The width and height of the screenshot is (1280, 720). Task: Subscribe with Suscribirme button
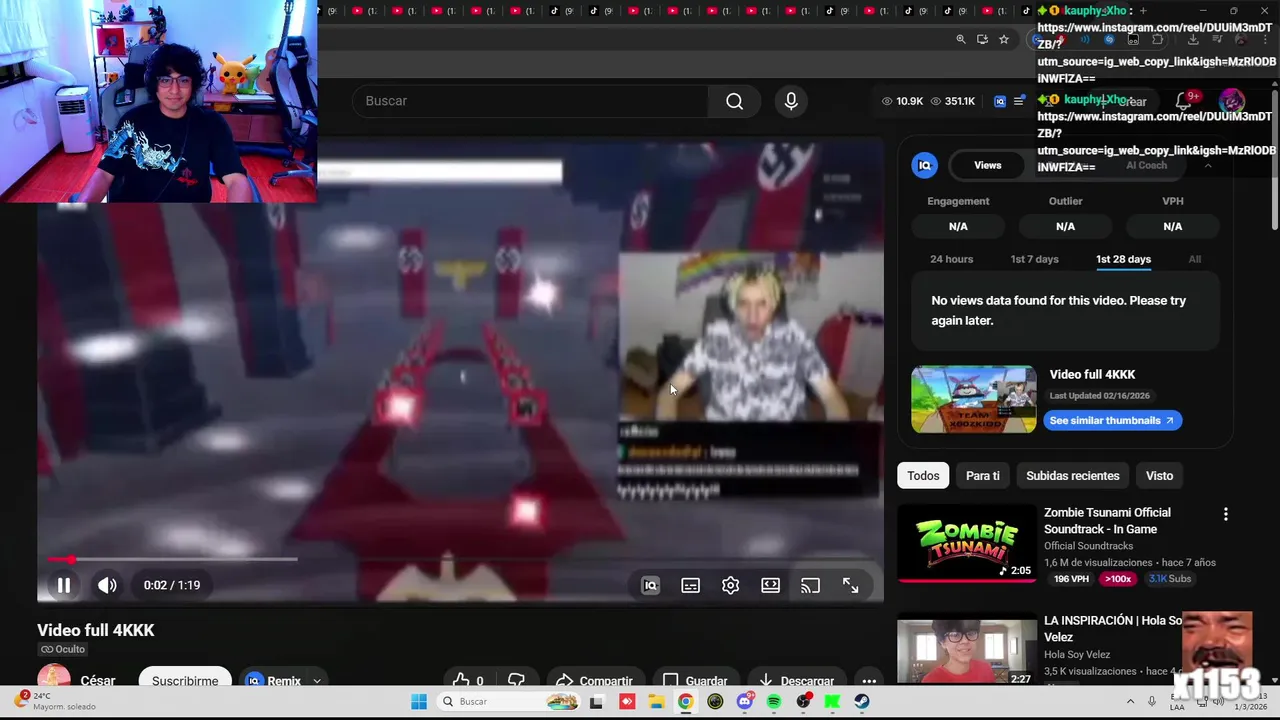tap(185, 680)
